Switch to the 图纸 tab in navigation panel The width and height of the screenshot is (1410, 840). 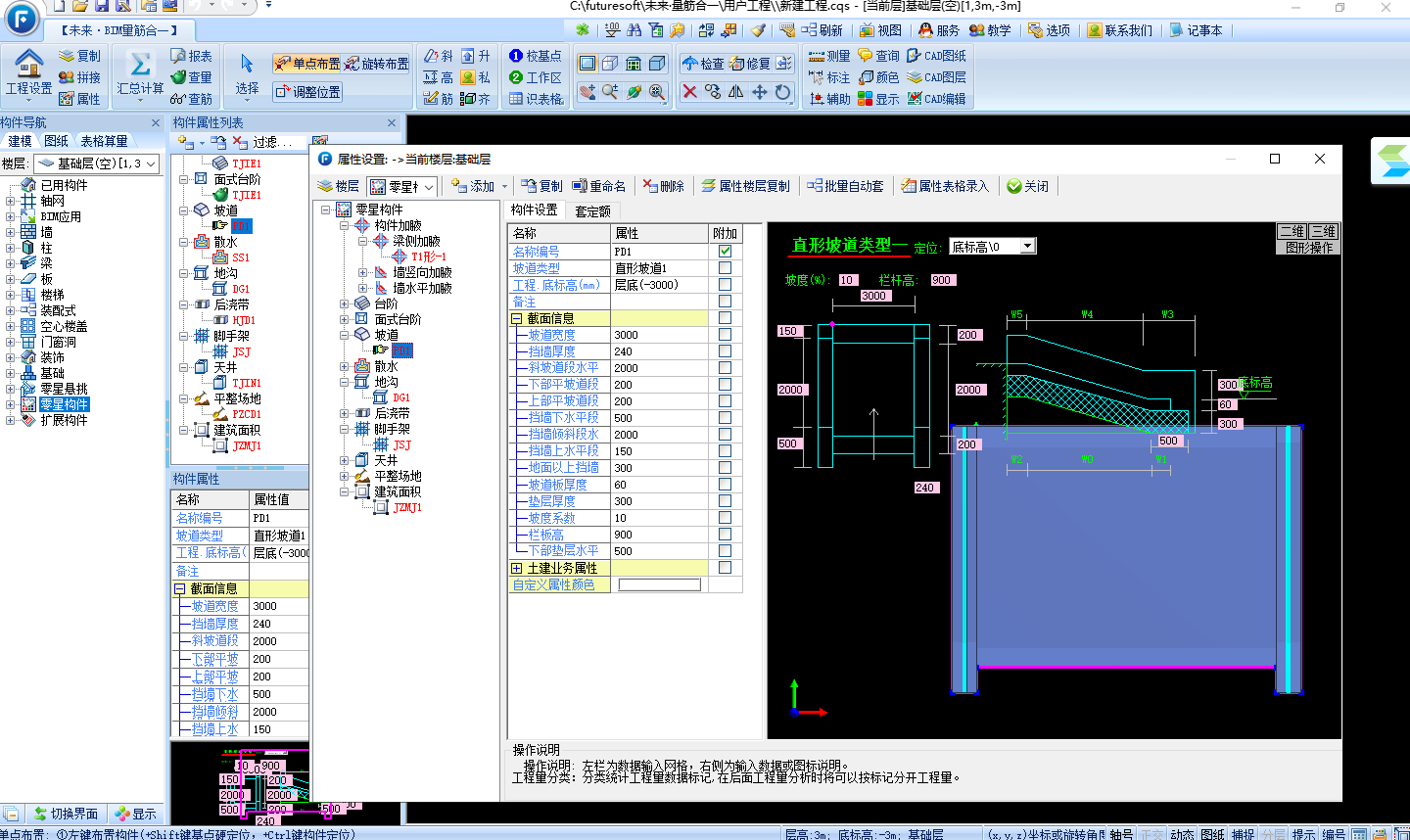pyautogui.click(x=57, y=141)
